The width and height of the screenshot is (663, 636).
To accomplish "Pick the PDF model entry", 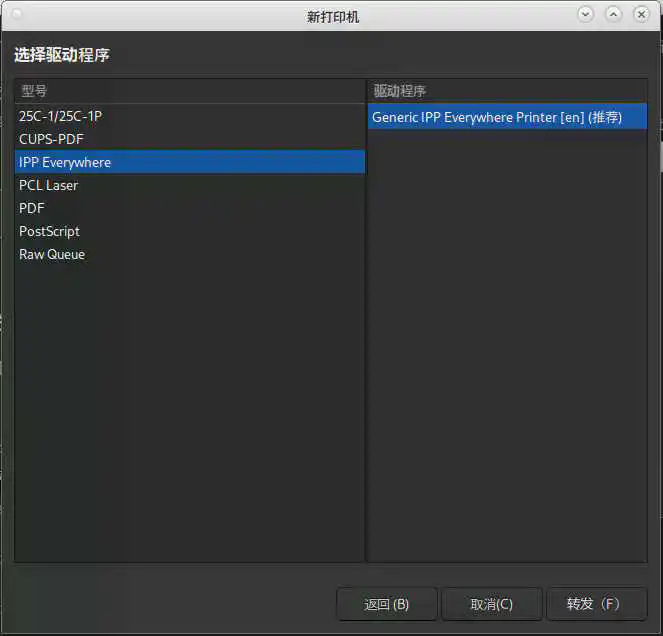I will 189,208.
